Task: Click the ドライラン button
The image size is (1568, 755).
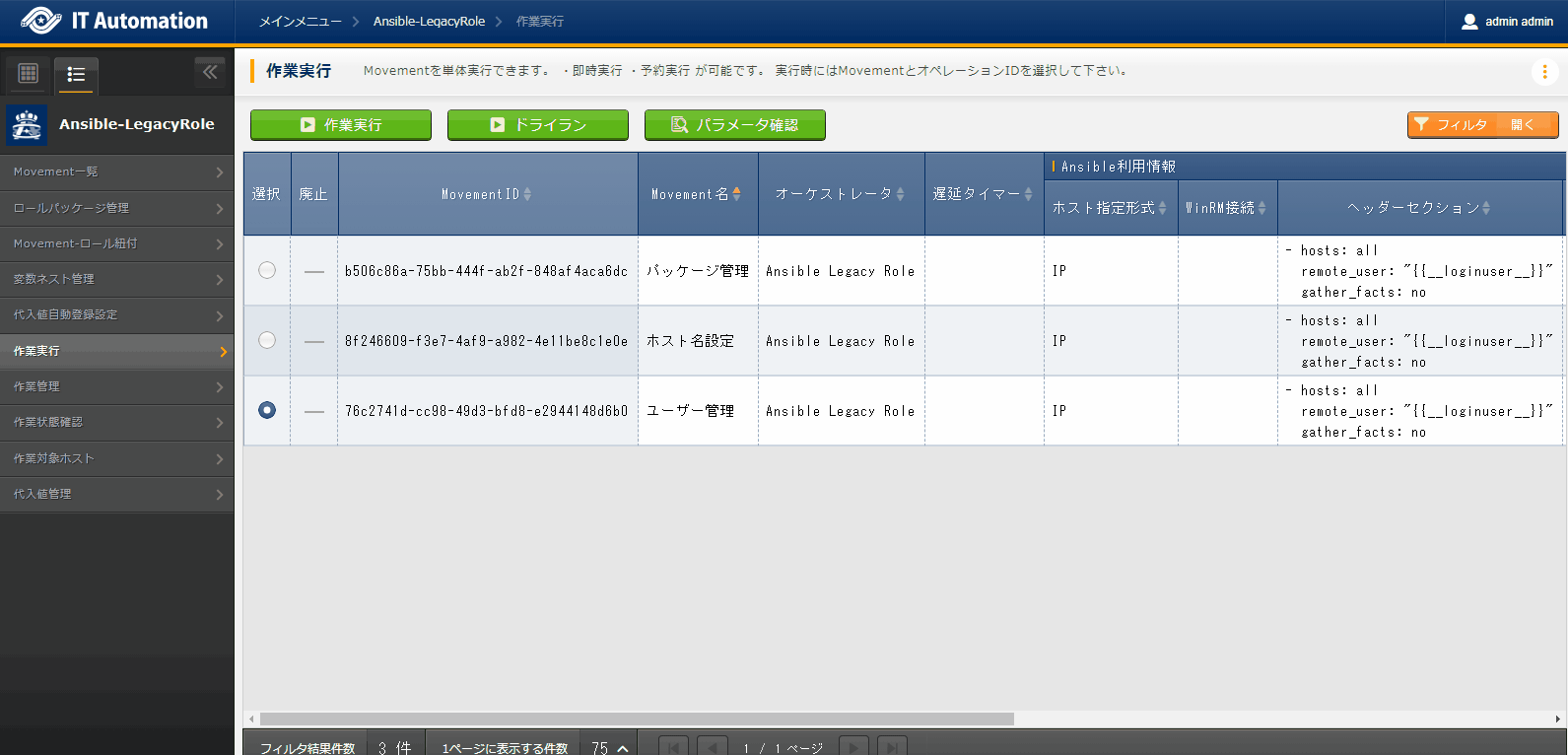Action: [x=538, y=125]
